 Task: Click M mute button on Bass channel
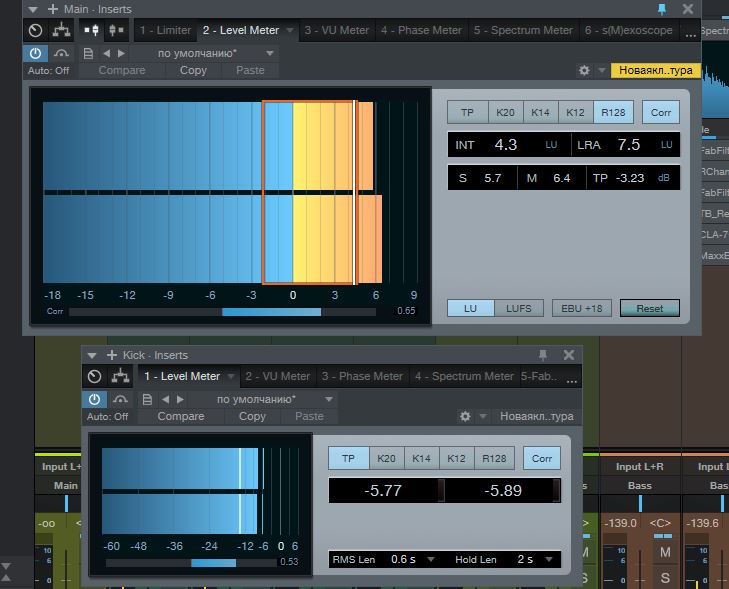point(665,552)
